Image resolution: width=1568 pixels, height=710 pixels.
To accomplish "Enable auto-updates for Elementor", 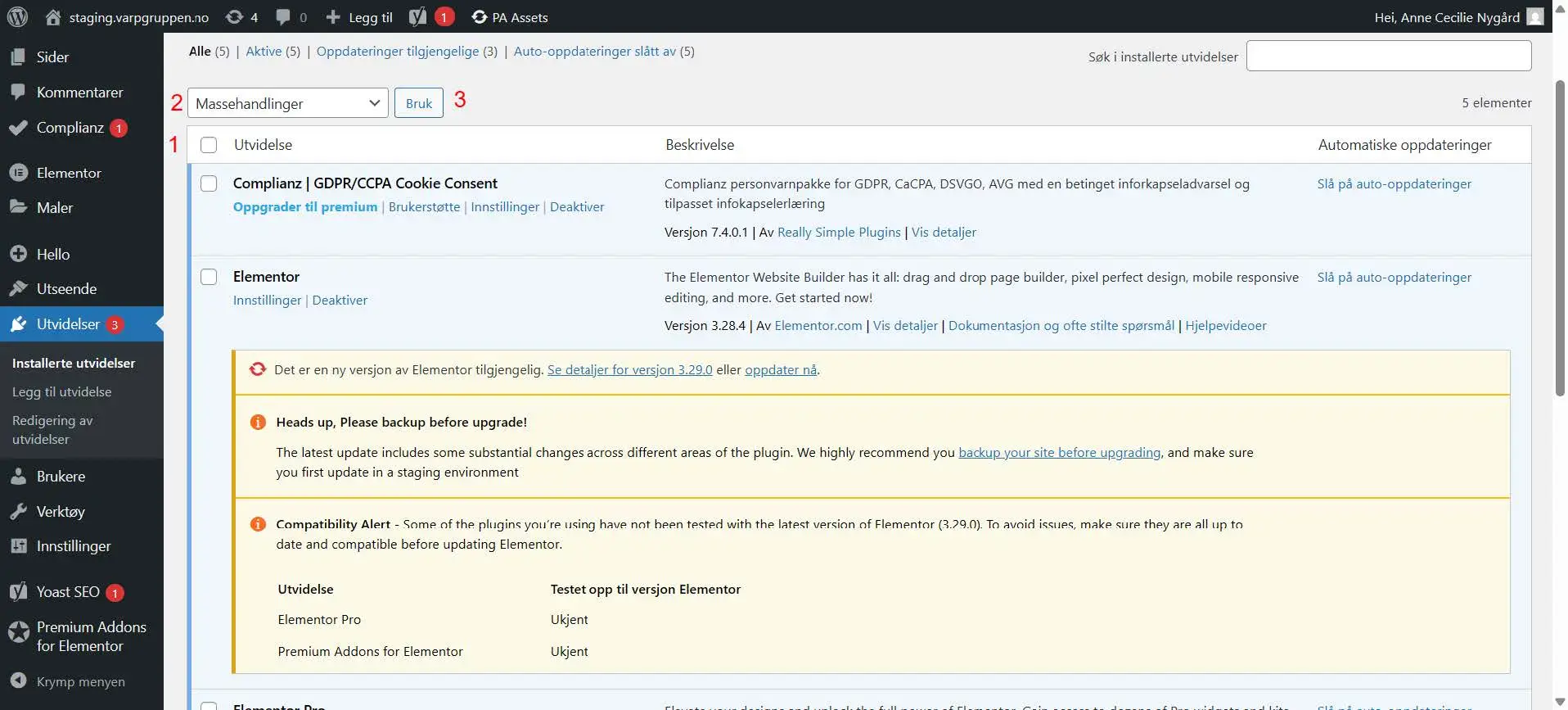I will click(x=1395, y=277).
